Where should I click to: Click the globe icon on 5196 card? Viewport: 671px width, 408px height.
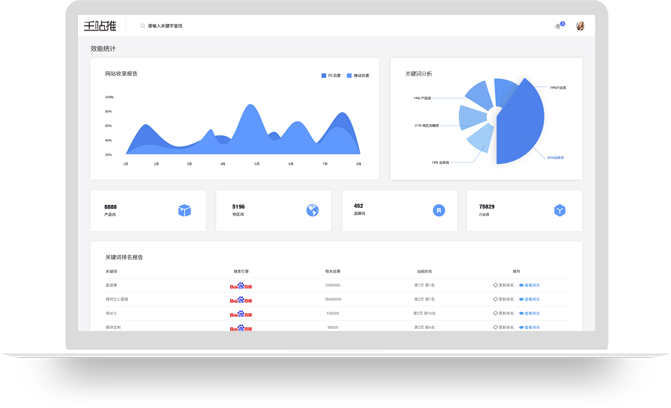312,210
